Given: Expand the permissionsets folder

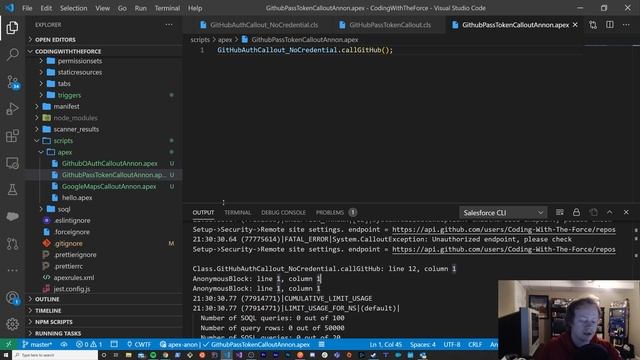Looking at the screenshot, I should click(x=80, y=61).
